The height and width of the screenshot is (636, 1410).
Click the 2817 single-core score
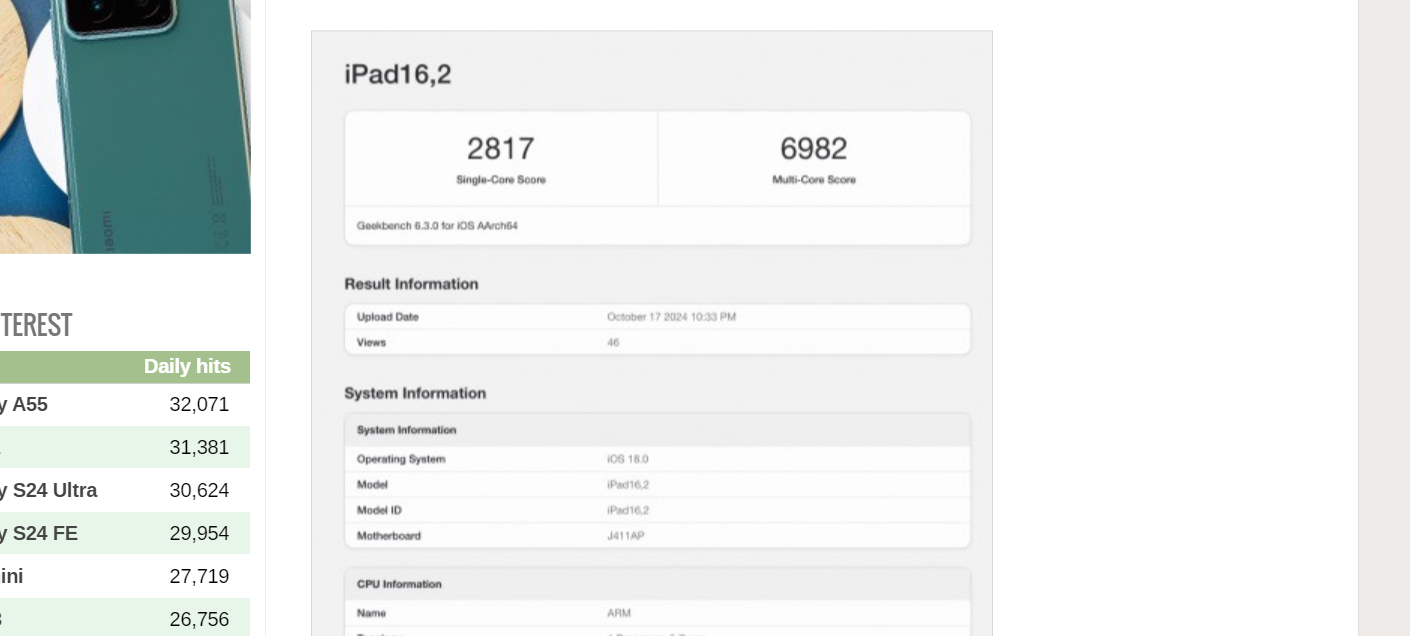[501, 149]
